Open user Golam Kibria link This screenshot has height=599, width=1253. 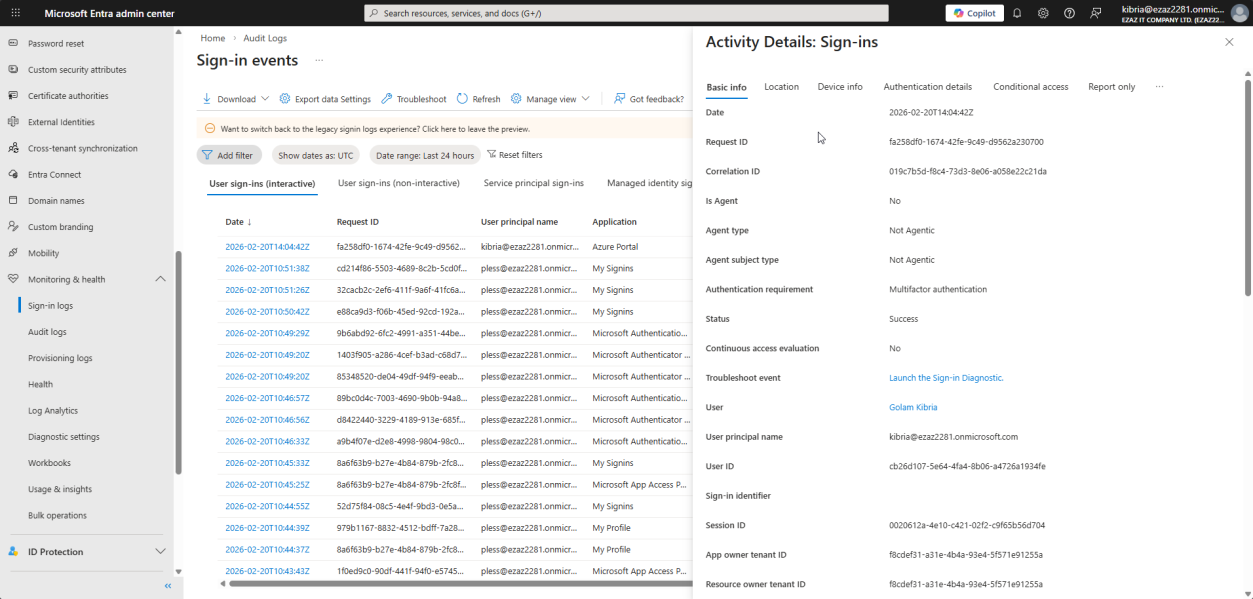coord(913,407)
